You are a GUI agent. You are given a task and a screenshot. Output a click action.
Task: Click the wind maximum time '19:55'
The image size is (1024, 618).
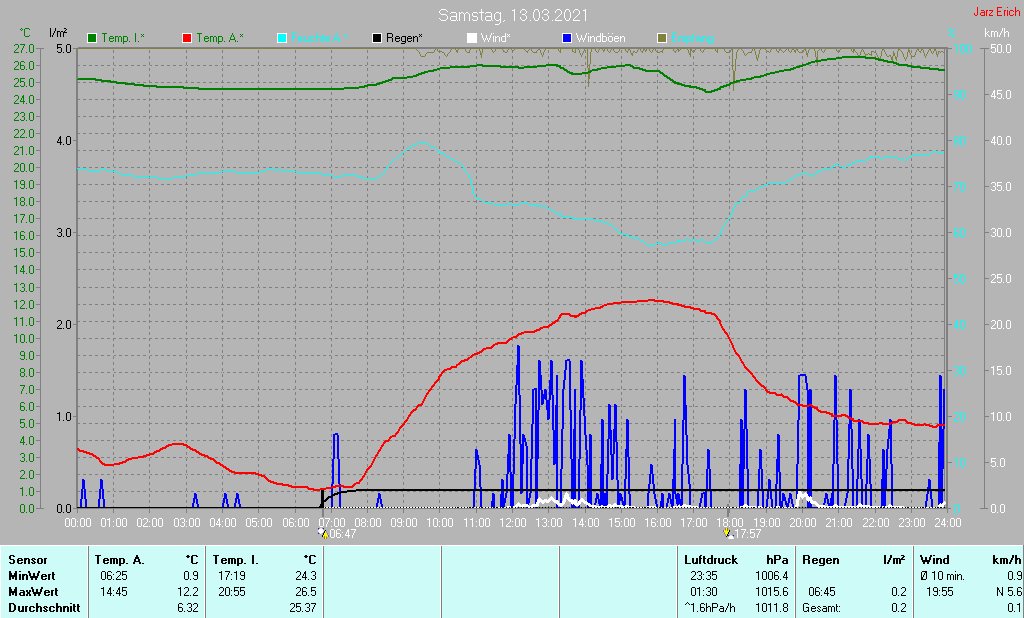pos(940,592)
